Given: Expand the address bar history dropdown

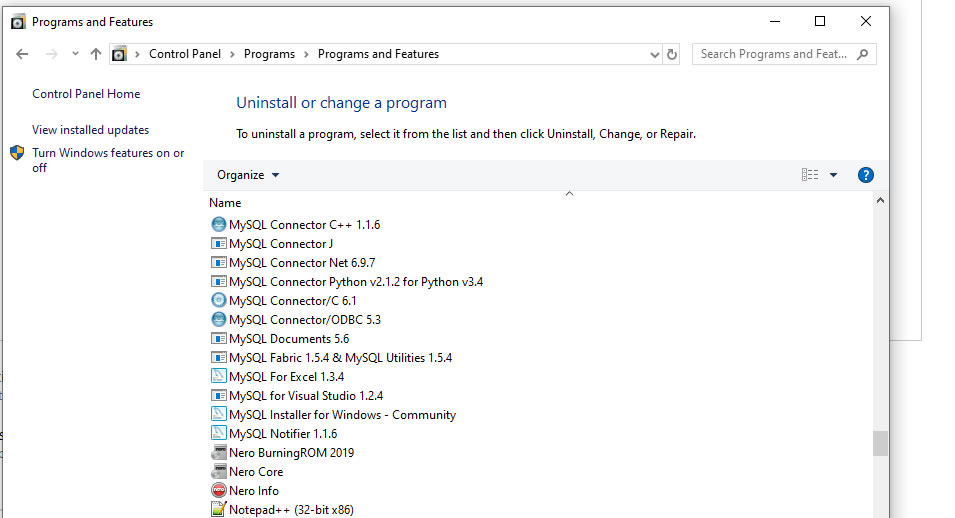Looking at the screenshot, I should tap(655, 54).
